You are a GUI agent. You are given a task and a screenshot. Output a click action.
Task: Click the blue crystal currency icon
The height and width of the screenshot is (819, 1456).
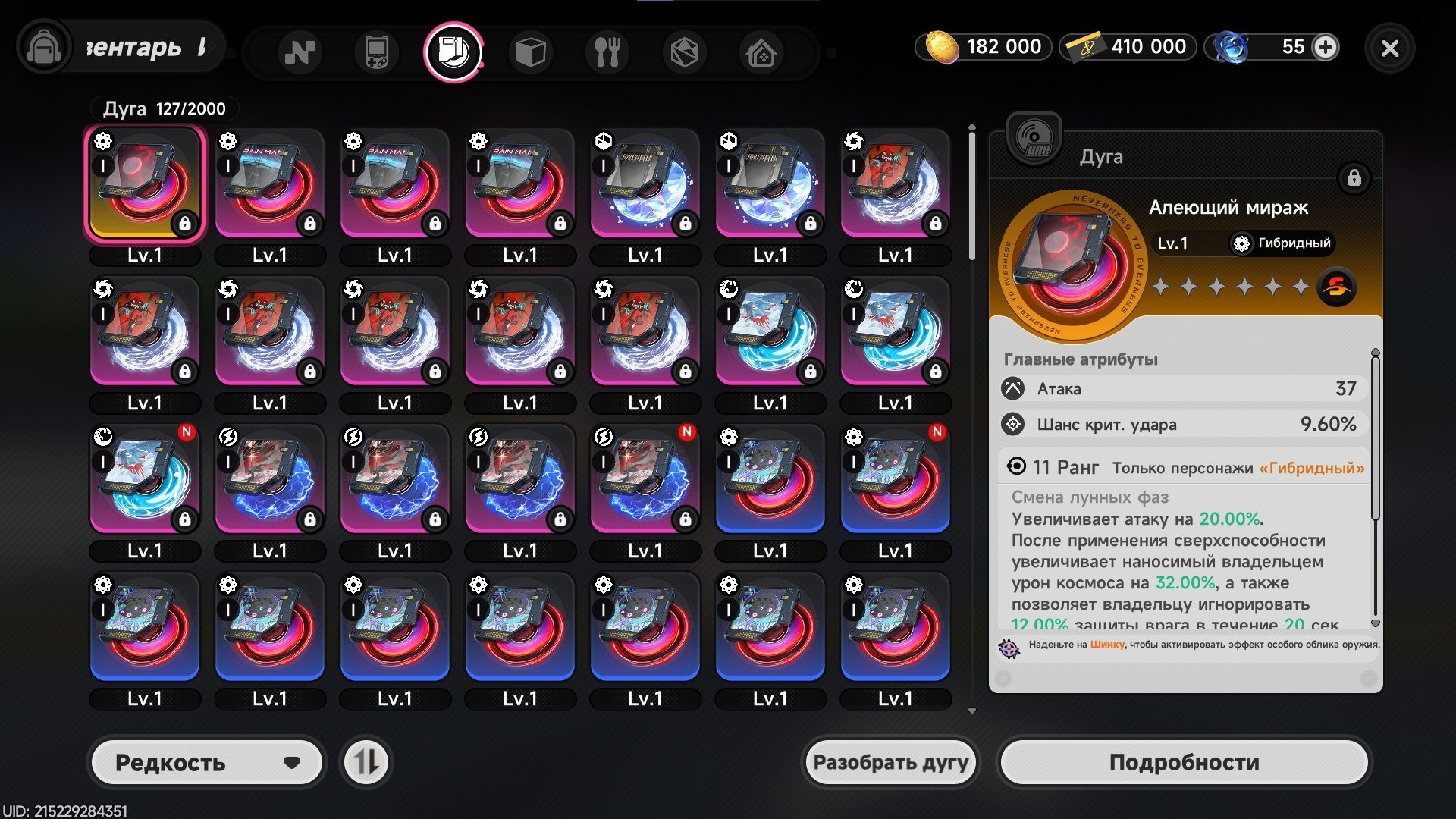[x=1231, y=47]
